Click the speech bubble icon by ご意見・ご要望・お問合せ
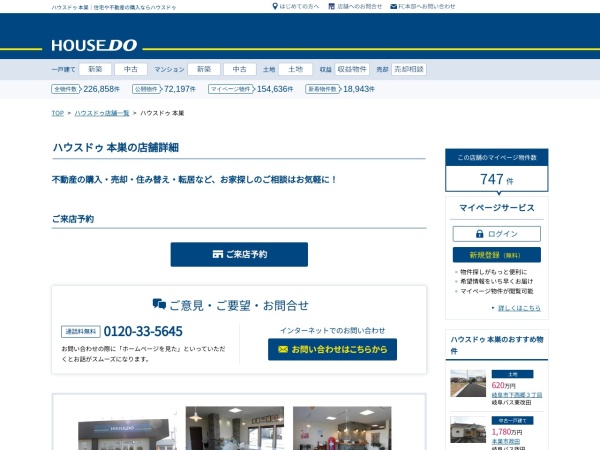Viewport: 600px width, 450px height. click(x=159, y=304)
